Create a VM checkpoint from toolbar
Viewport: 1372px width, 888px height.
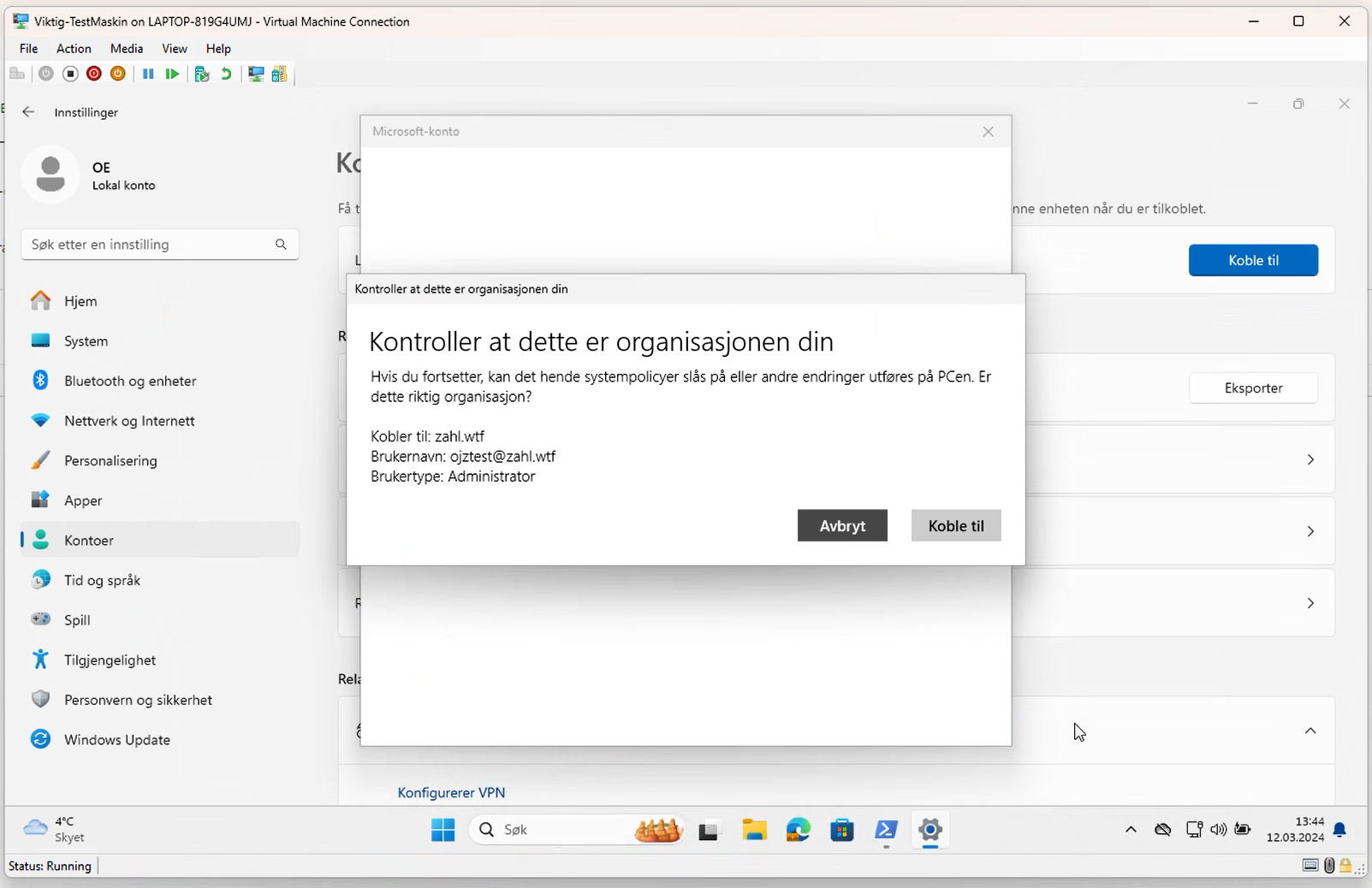click(202, 74)
